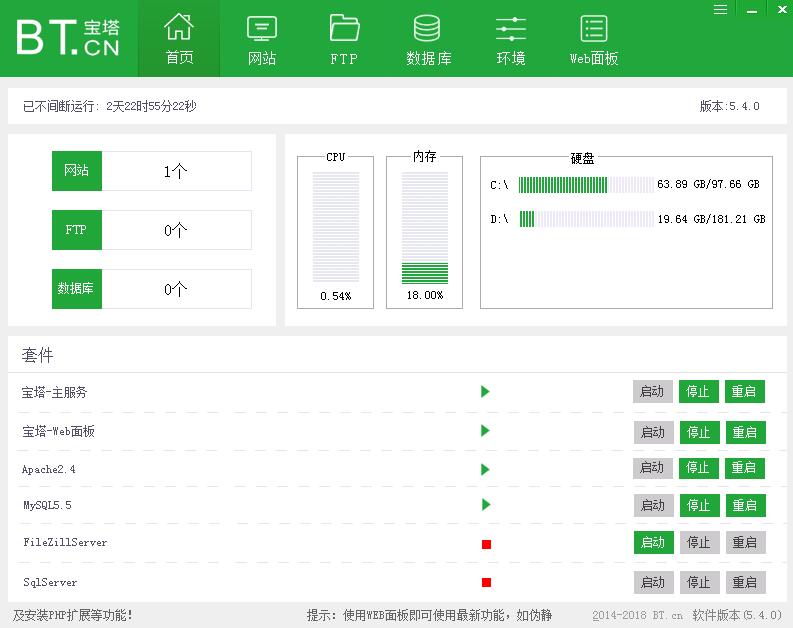Click the C:\ disk usage bar
The height and width of the screenshot is (628, 793).
(586, 185)
